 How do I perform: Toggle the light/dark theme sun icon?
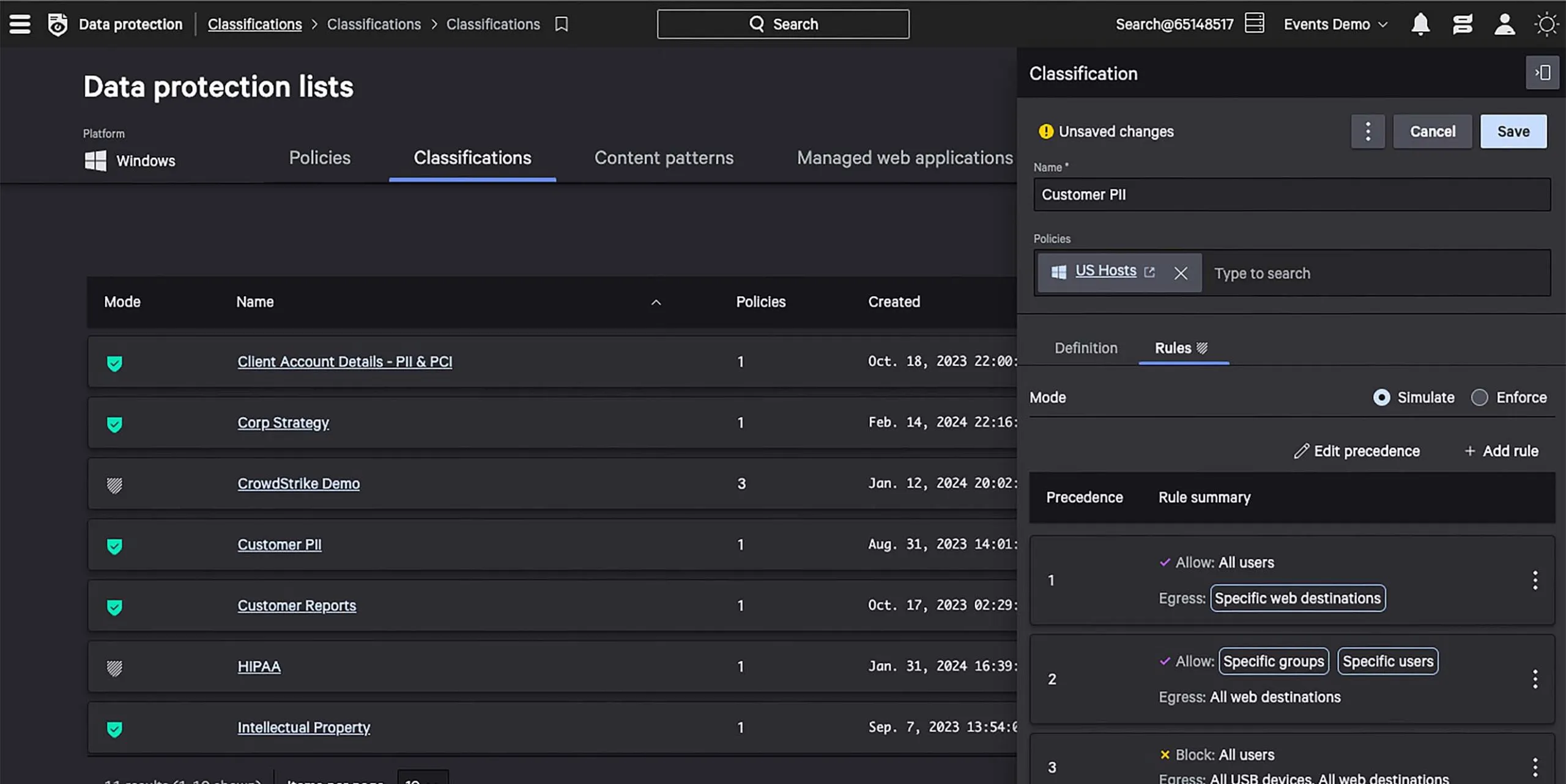[x=1546, y=24]
